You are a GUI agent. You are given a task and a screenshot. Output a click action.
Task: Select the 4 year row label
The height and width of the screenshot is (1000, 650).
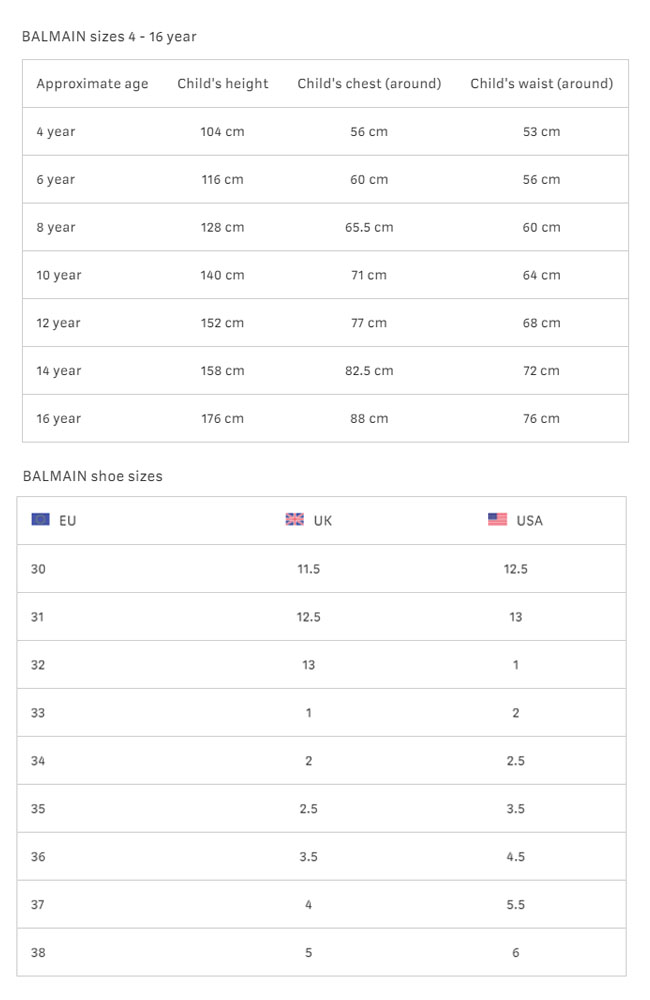56,132
